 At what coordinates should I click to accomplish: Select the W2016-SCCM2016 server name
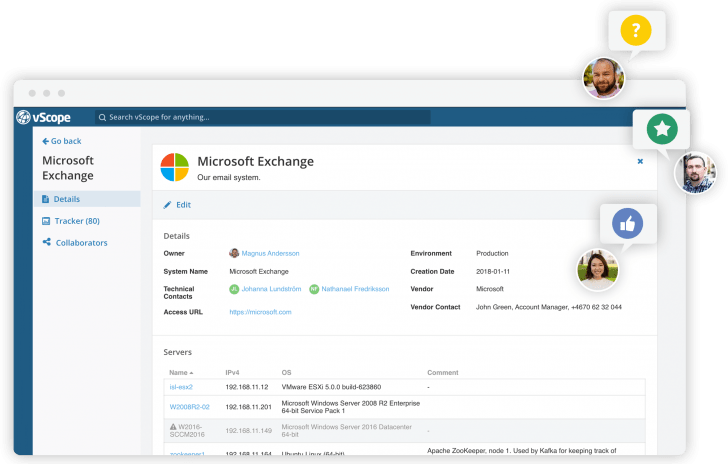pos(187,431)
